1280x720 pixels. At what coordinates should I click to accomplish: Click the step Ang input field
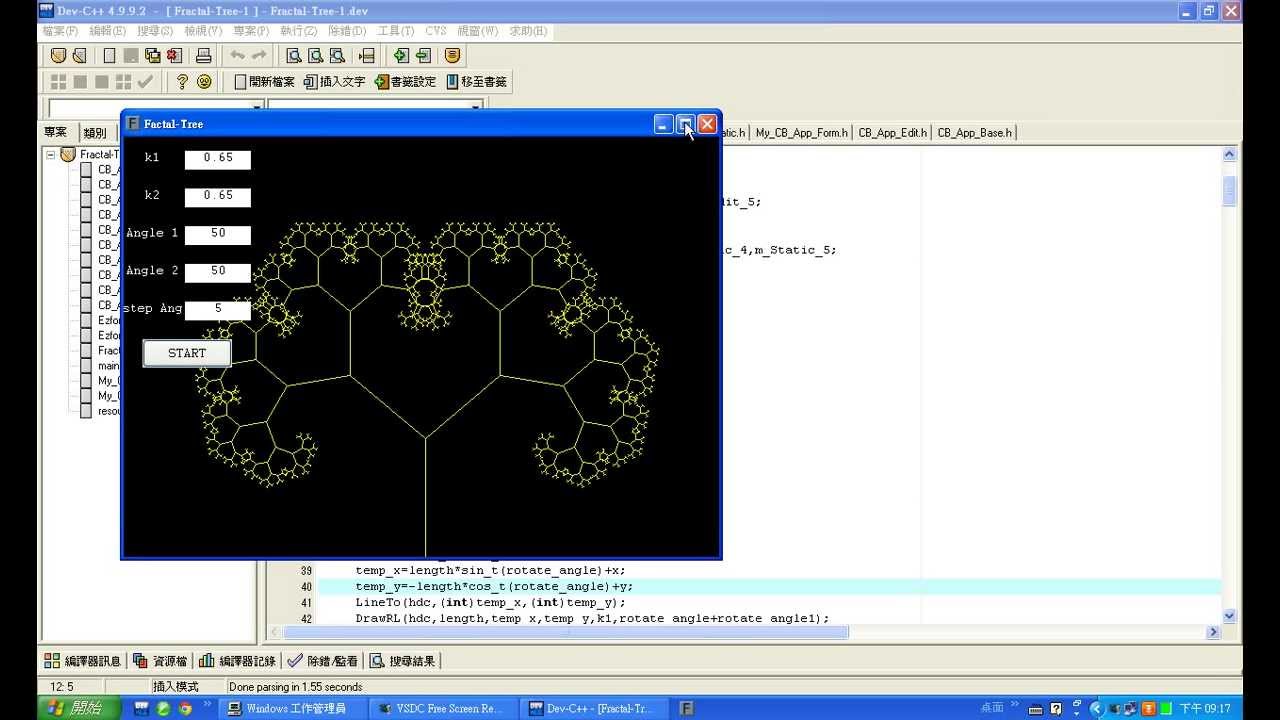coord(218,310)
